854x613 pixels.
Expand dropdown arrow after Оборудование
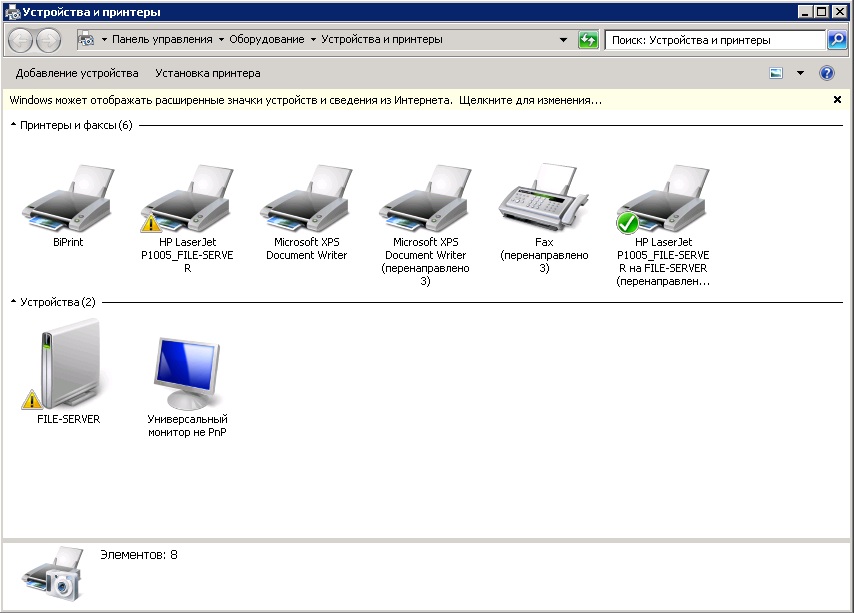313,39
